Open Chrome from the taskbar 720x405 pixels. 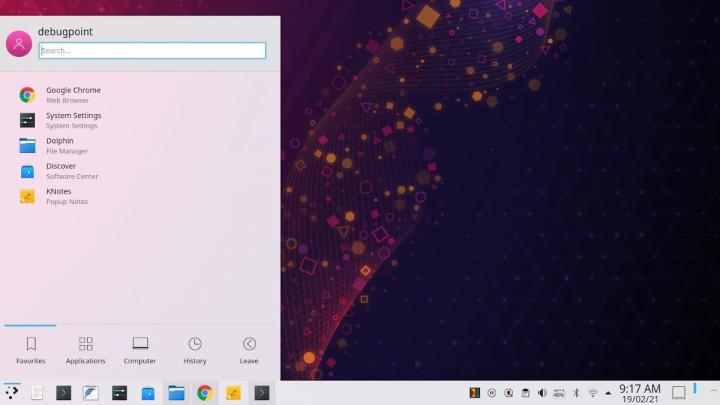[x=204, y=393]
